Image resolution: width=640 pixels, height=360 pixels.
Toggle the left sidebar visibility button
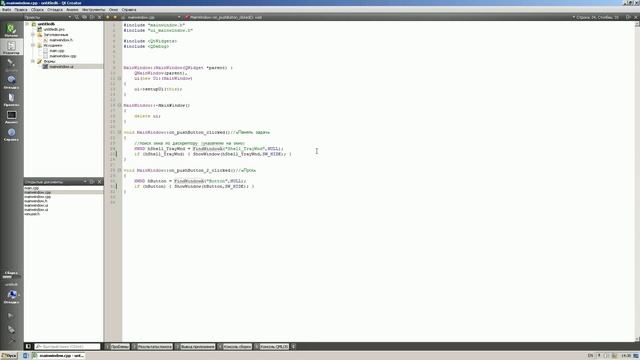pos(28,347)
